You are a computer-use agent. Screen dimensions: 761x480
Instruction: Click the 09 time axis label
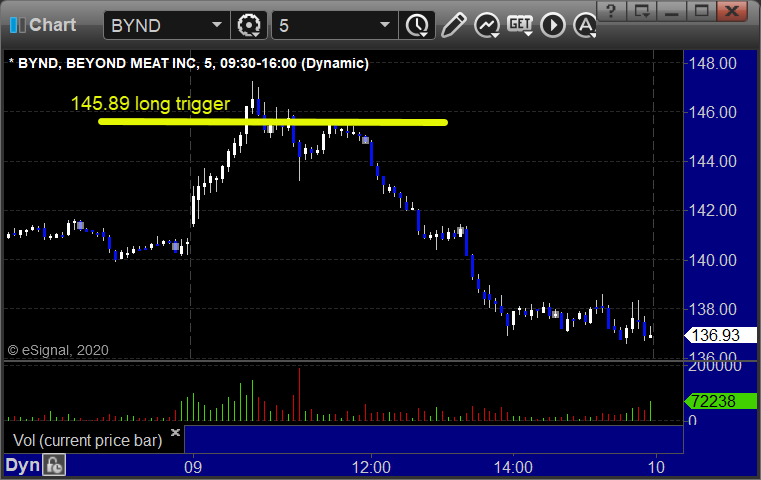[193, 467]
